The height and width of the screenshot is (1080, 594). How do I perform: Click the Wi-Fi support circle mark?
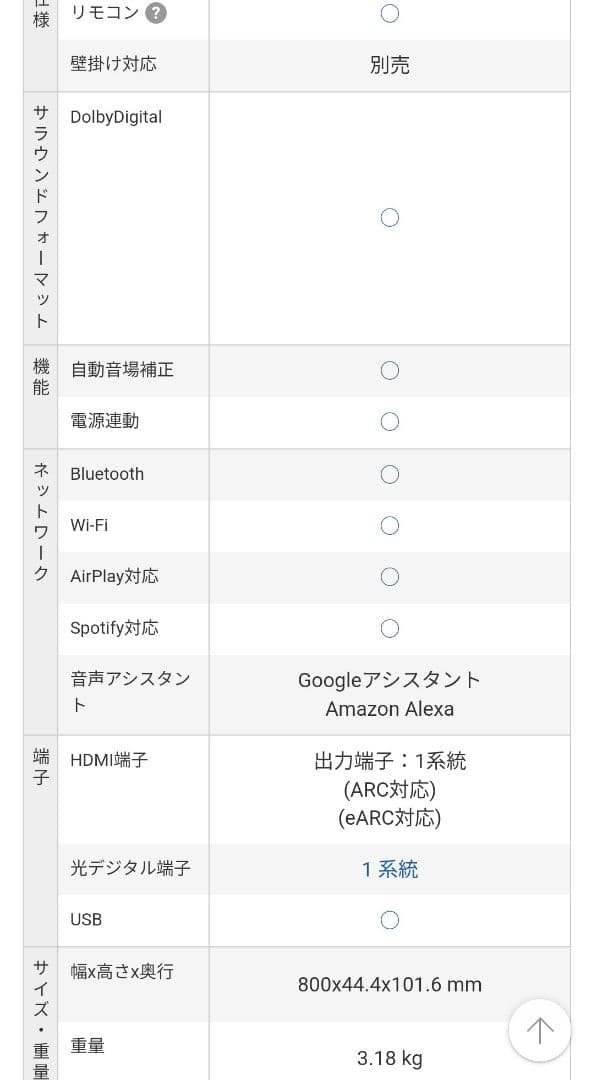tap(389, 525)
